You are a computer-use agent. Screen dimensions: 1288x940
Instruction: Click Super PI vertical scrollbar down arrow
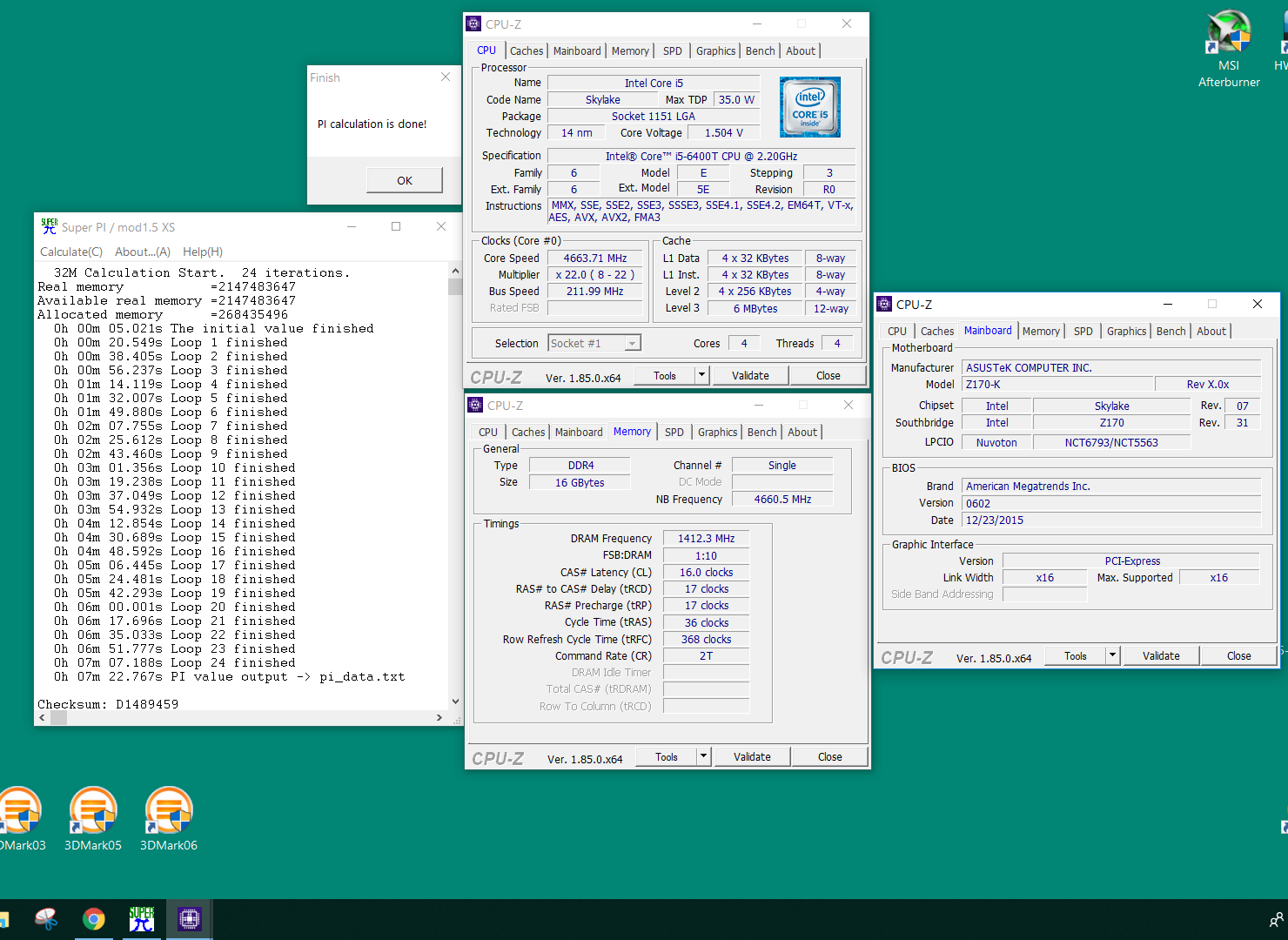tap(454, 702)
